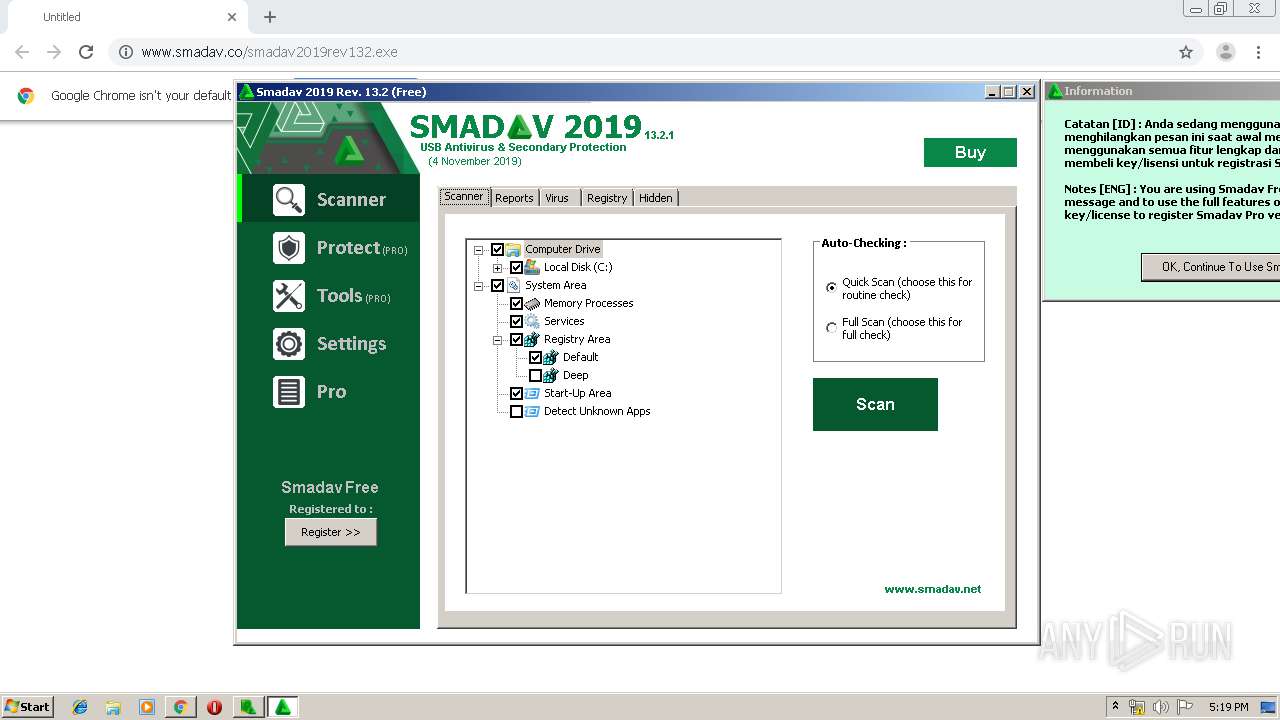Open the www.smadav.net link
Image resolution: width=1280 pixels, height=720 pixels.
933,589
